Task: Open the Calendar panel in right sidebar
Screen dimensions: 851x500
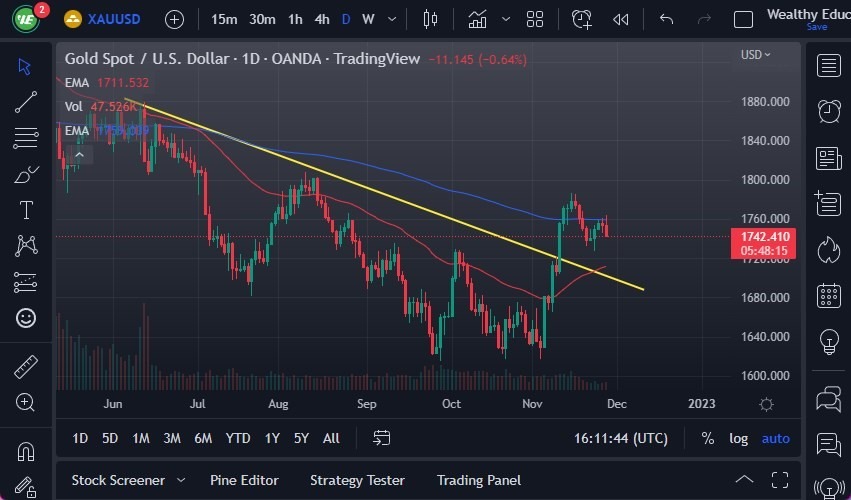Action: [828, 295]
